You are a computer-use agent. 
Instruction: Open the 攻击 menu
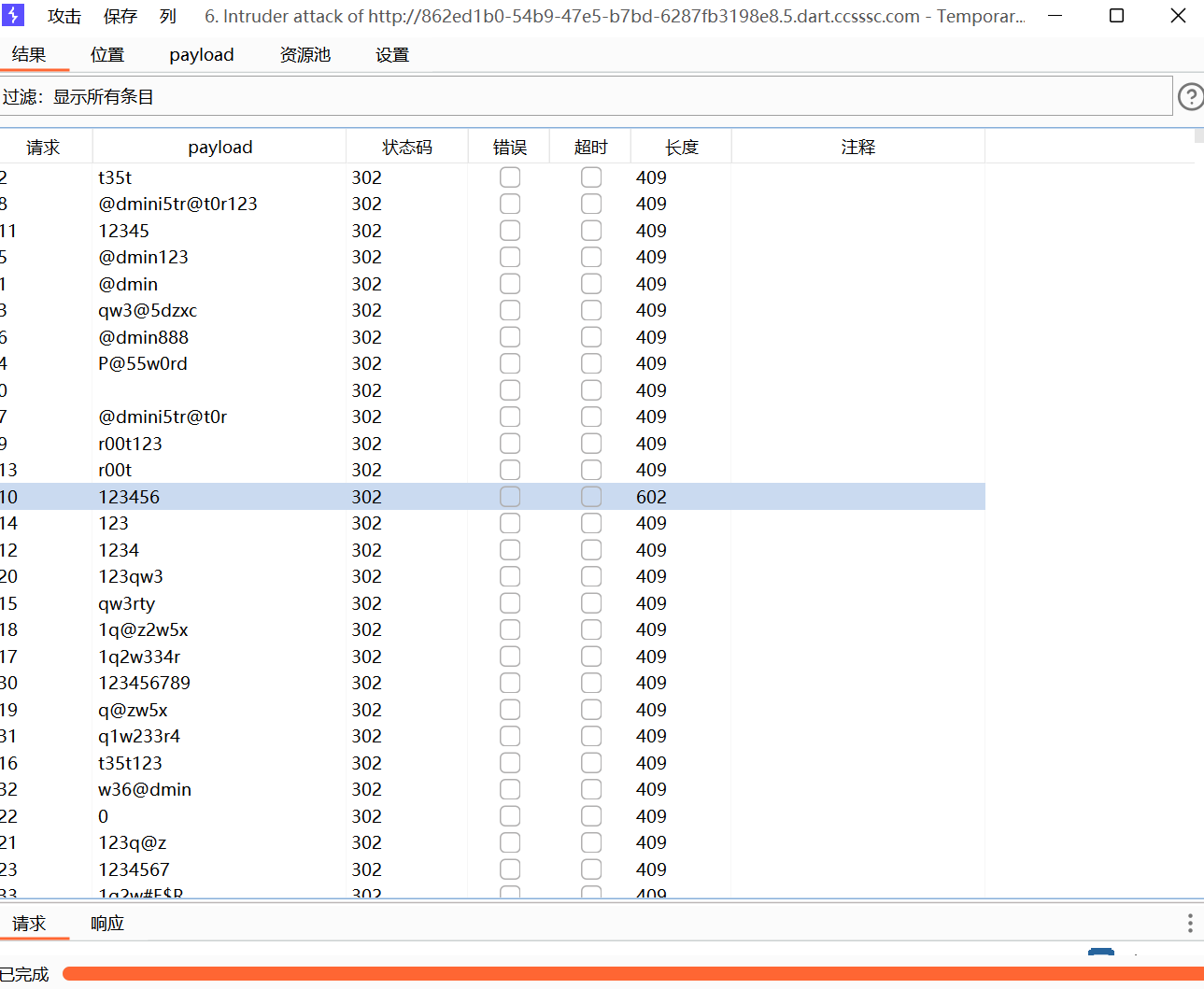coord(64,17)
